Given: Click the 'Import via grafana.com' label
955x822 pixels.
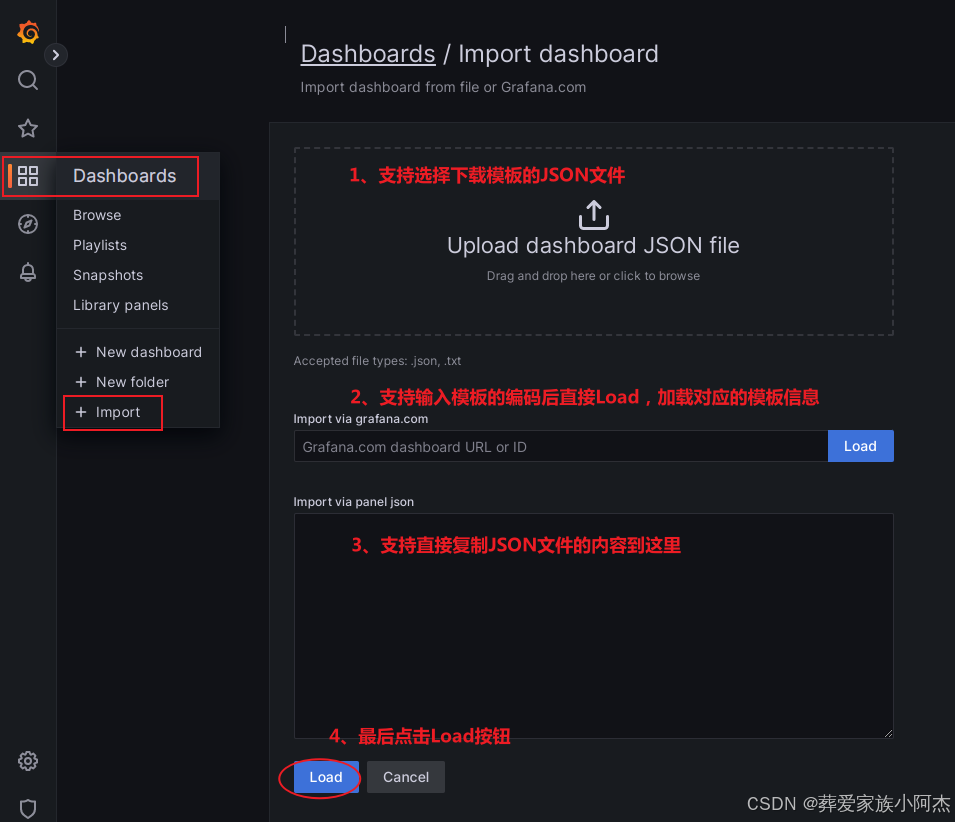Looking at the screenshot, I should [361, 419].
